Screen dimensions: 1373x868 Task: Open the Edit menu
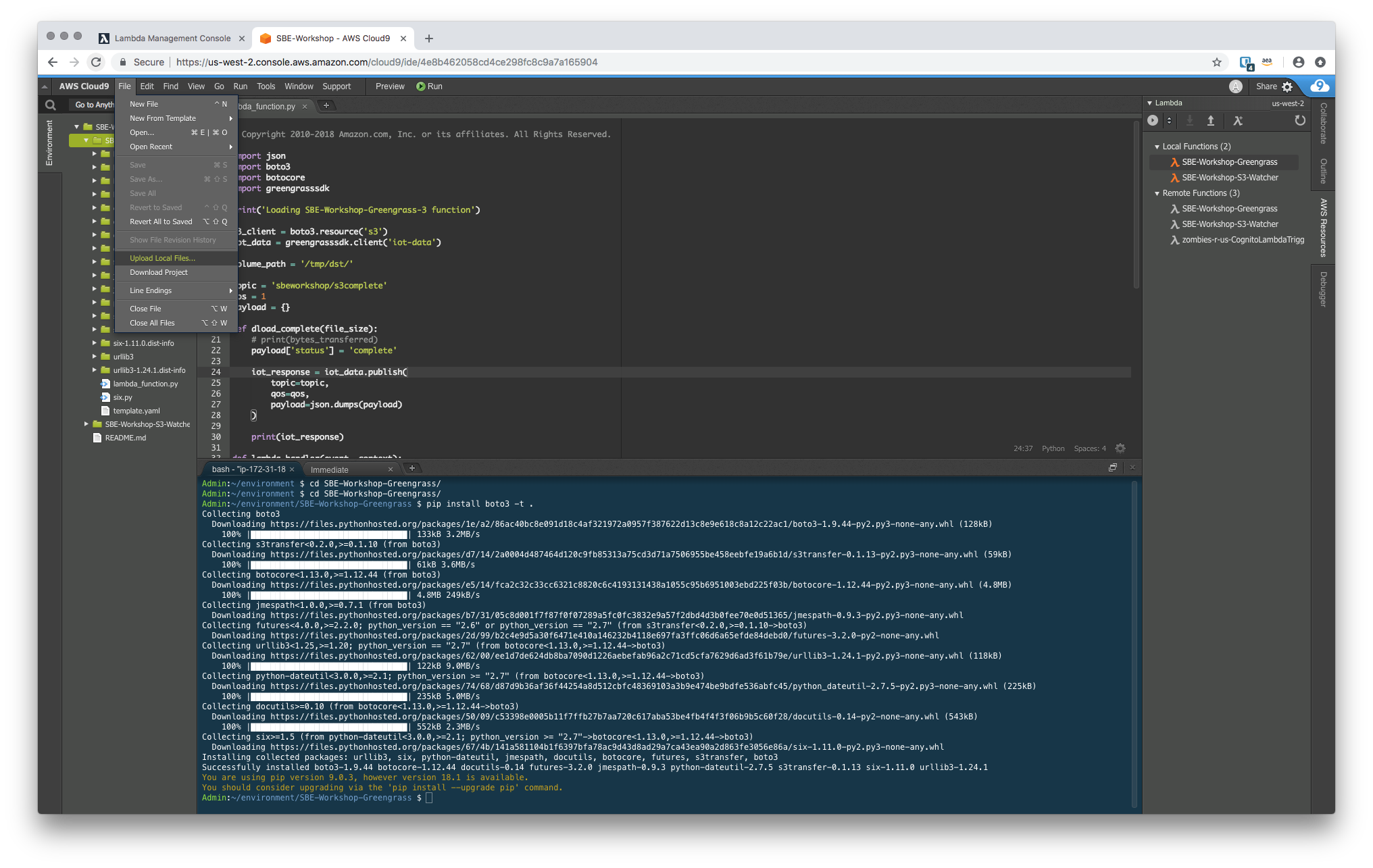click(147, 86)
